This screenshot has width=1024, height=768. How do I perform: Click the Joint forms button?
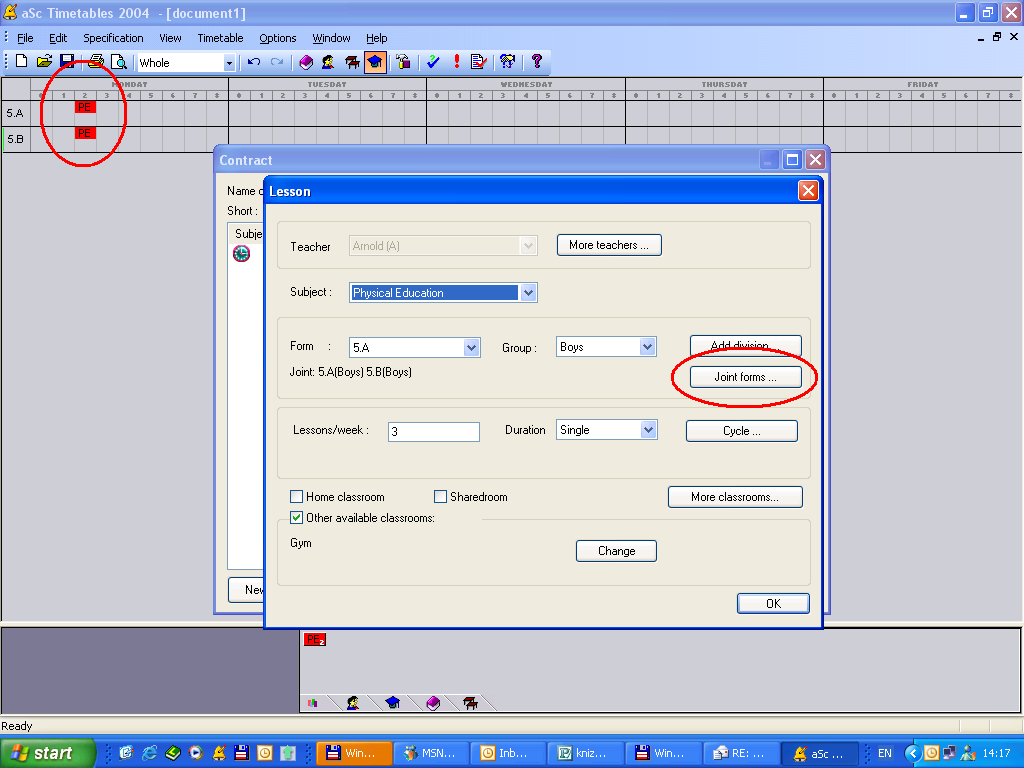pyautogui.click(x=745, y=377)
